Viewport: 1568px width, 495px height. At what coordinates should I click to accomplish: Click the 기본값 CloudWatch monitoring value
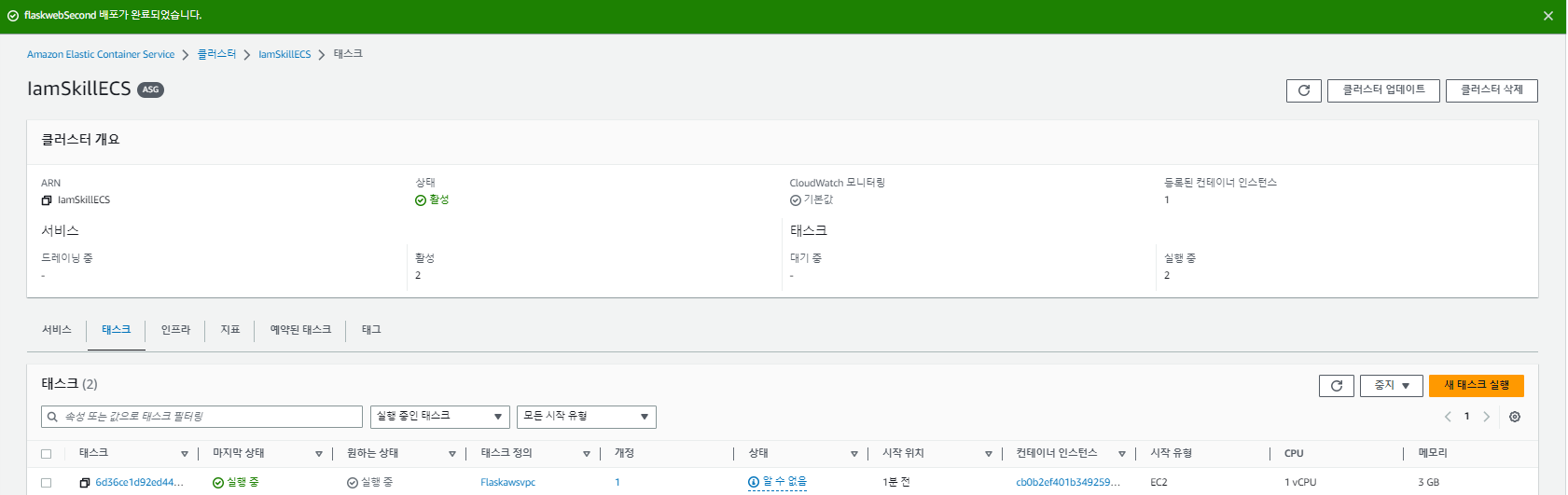[818, 200]
